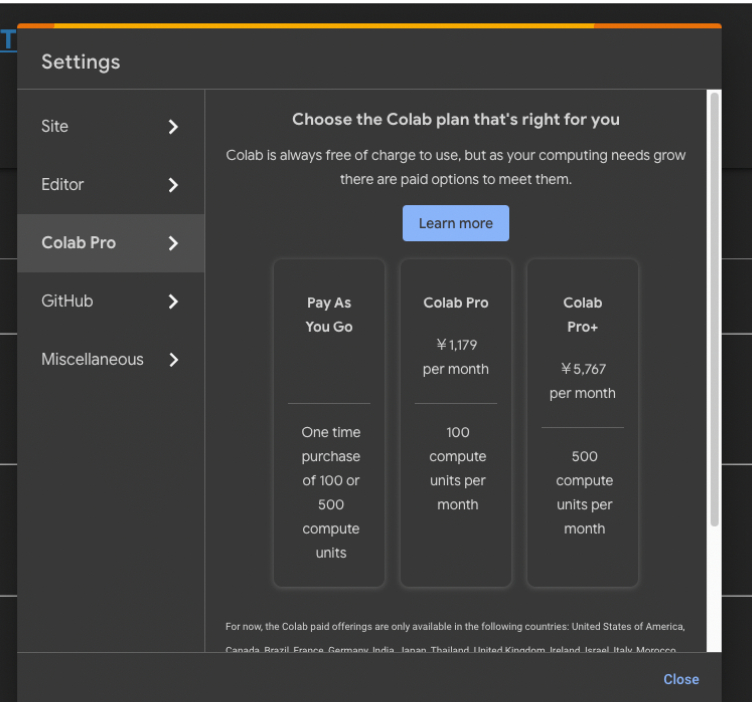Open the Site settings section
The image size is (752, 702).
pos(110,127)
